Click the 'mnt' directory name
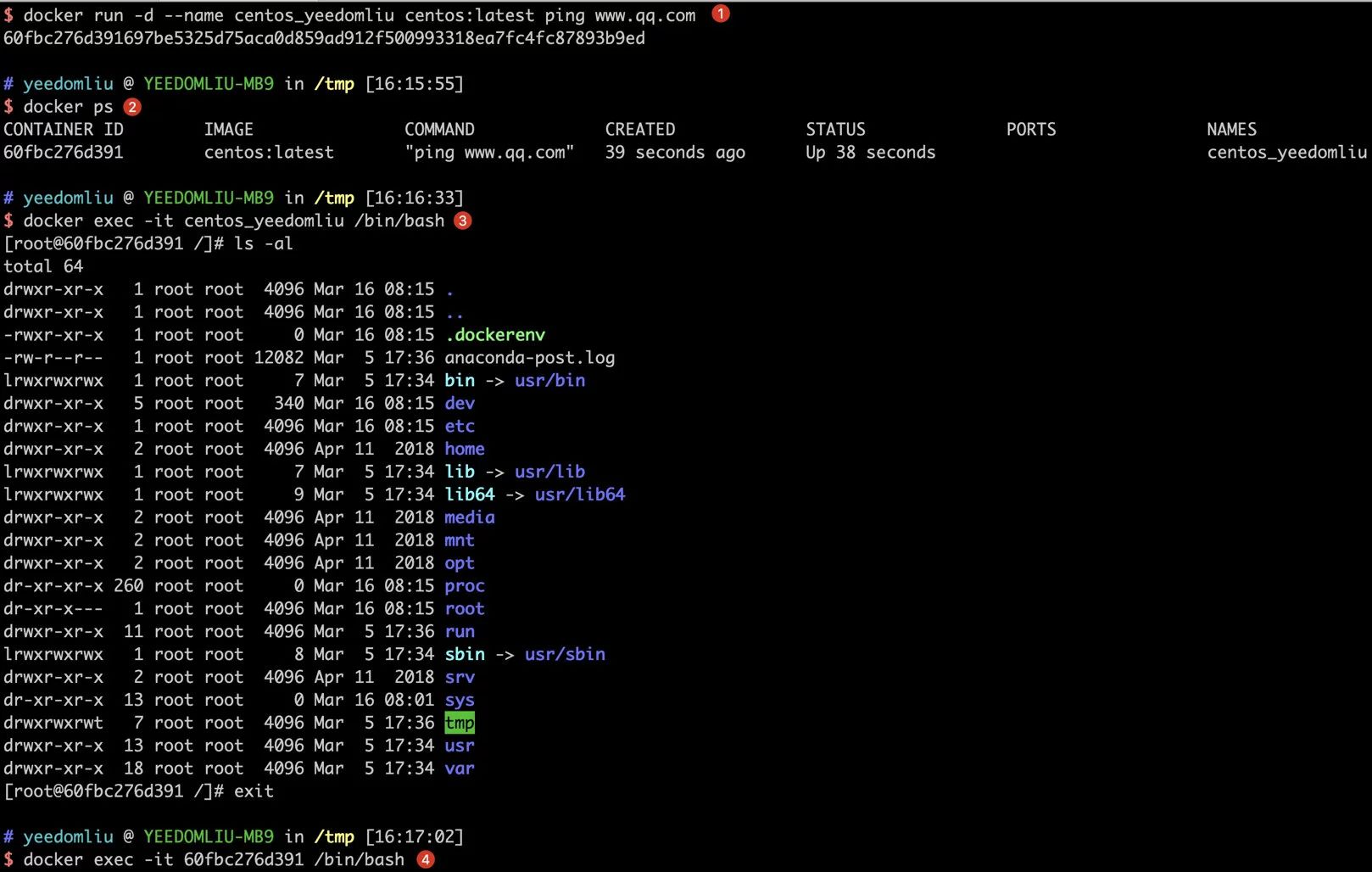Screen dimensions: 1372x872 click(x=460, y=540)
